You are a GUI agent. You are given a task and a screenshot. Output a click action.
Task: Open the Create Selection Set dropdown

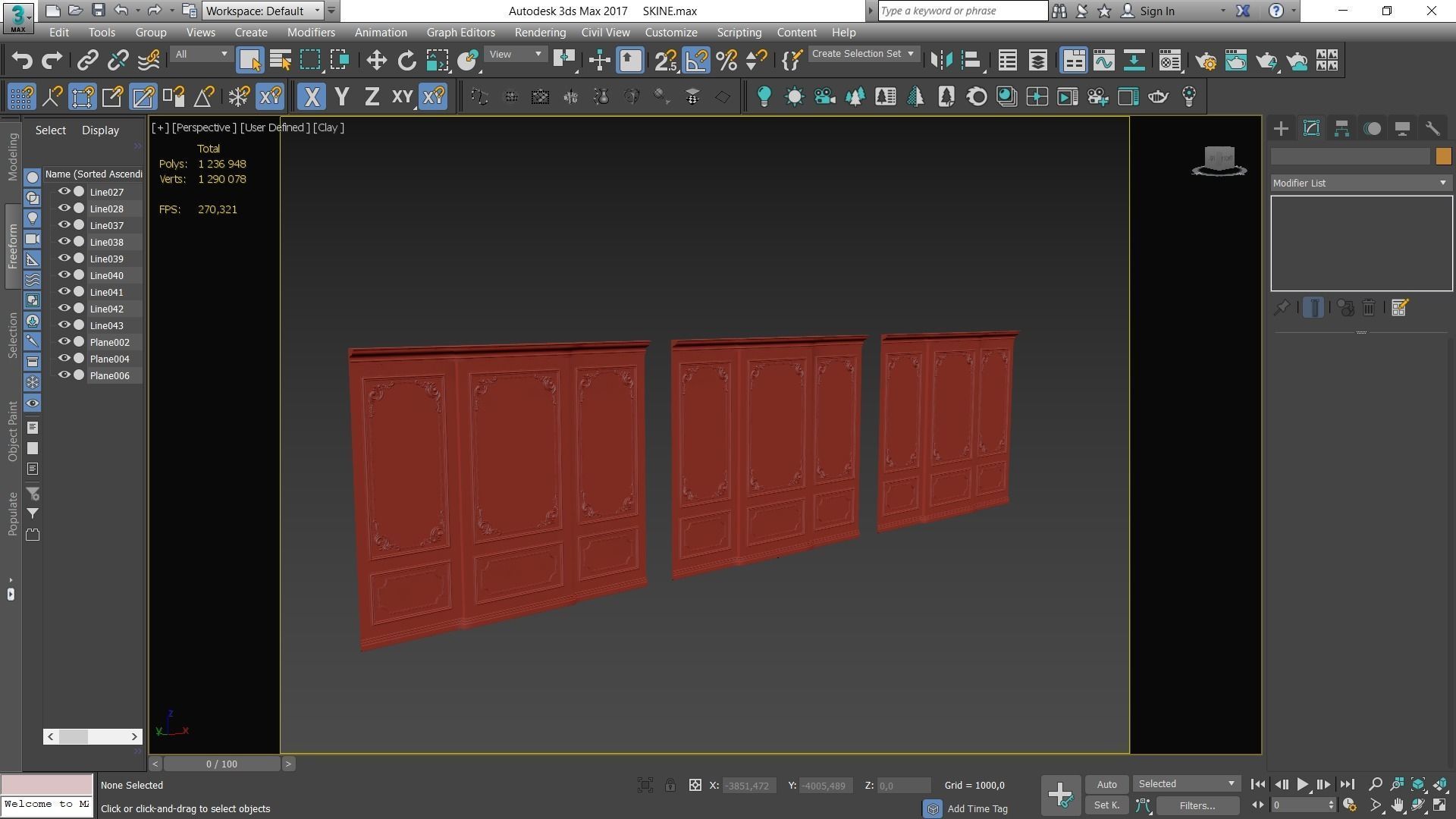[864, 54]
